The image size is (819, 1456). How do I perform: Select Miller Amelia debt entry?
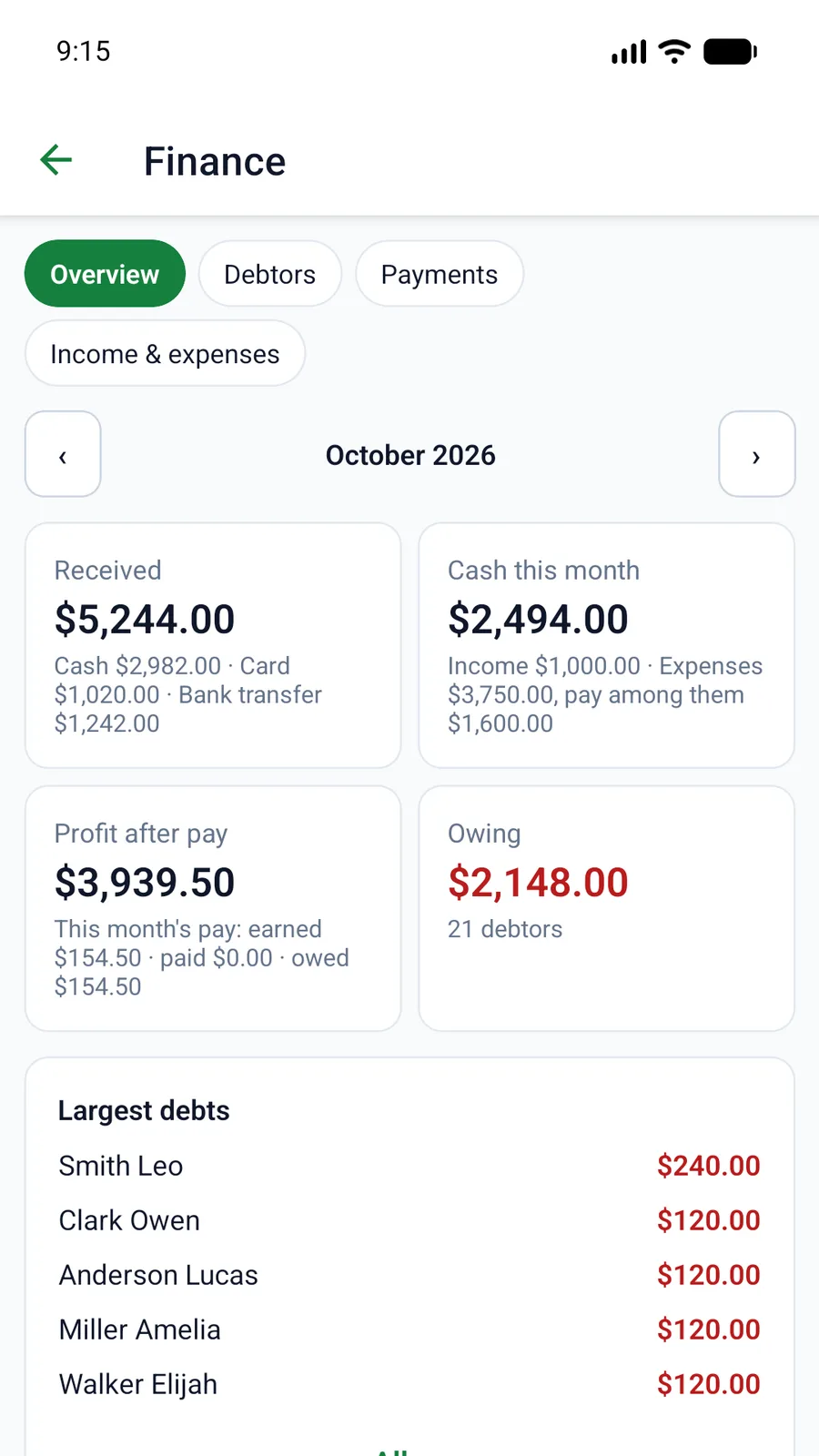tap(409, 1330)
